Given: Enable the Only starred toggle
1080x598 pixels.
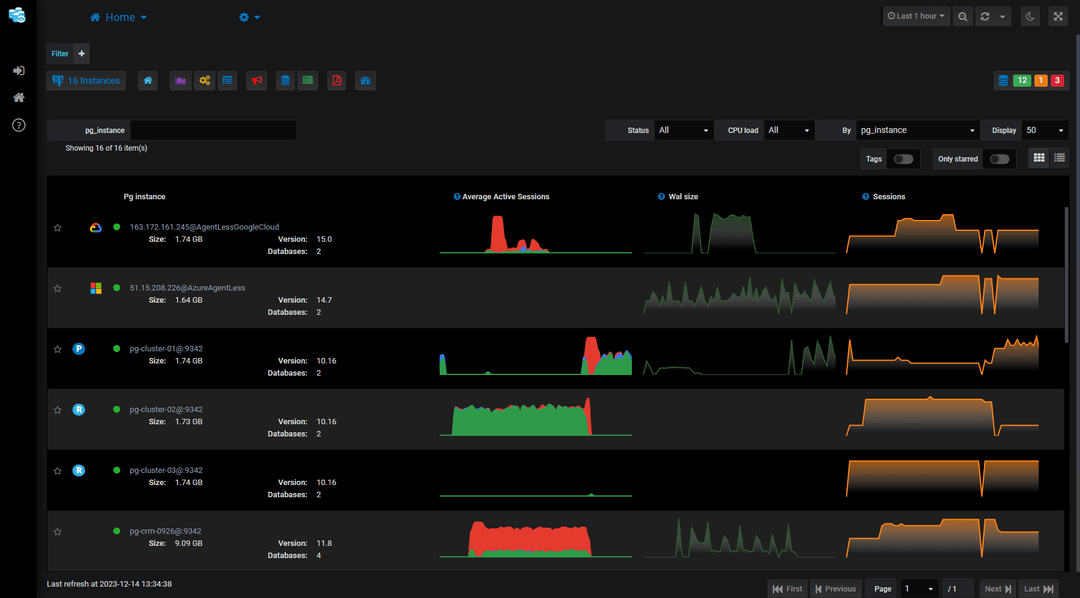Looking at the screenshot, I should coord(999,158).
